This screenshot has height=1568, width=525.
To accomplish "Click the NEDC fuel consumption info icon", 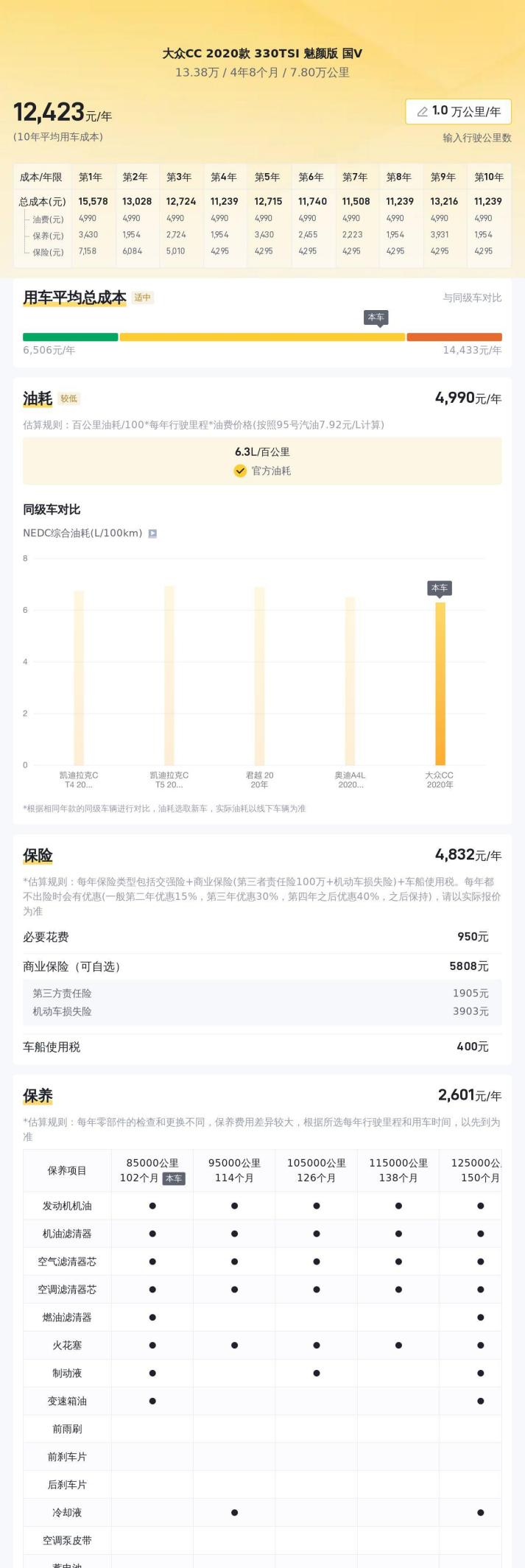I will coord(152,533).
